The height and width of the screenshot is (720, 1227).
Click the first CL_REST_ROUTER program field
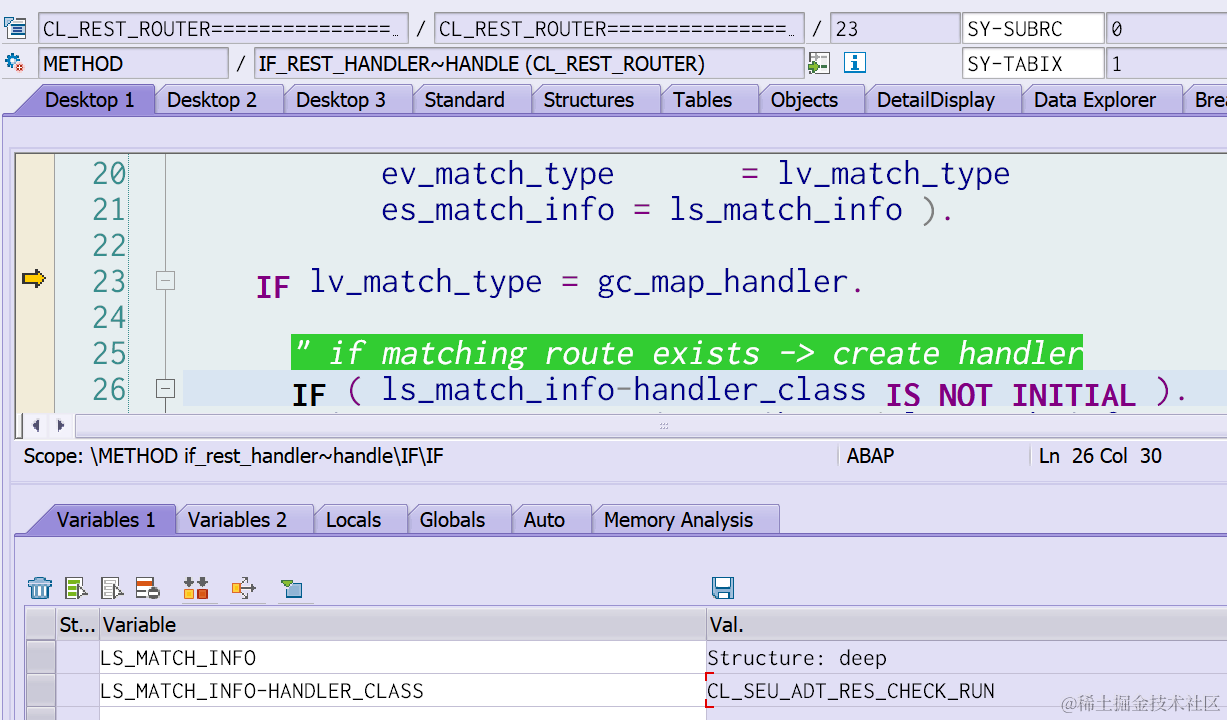pyautogui.click(x=223, y=28)
